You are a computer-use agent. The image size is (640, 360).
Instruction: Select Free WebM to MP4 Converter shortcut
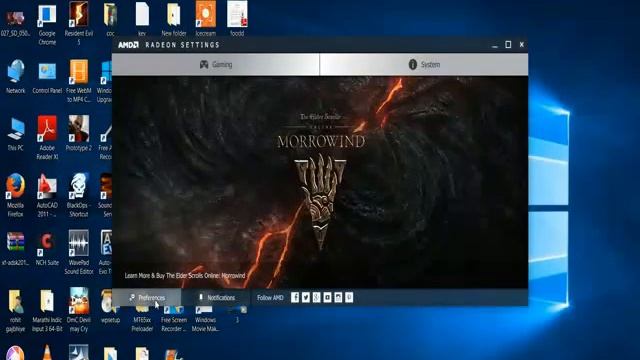[78, 81]
